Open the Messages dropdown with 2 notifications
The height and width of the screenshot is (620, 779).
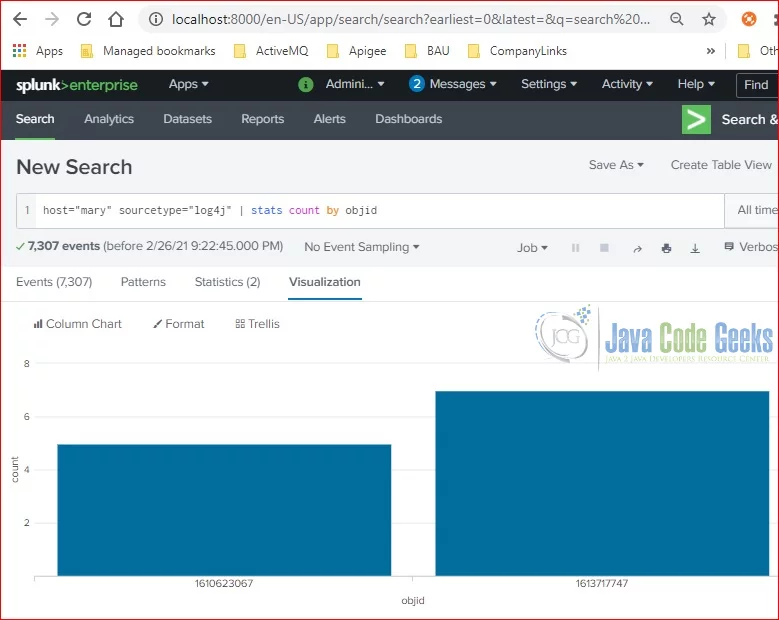tap(453, 84)
